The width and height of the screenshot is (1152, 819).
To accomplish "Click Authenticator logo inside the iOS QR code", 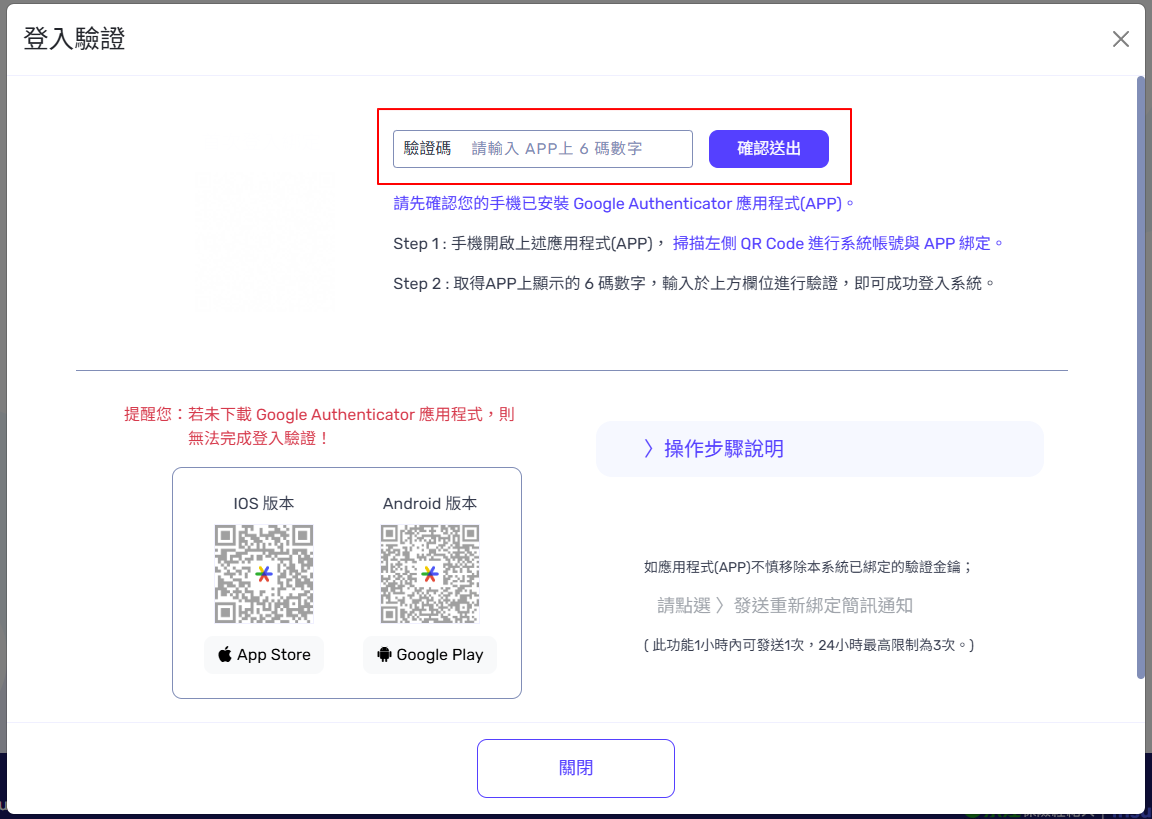I will [264, 574].
